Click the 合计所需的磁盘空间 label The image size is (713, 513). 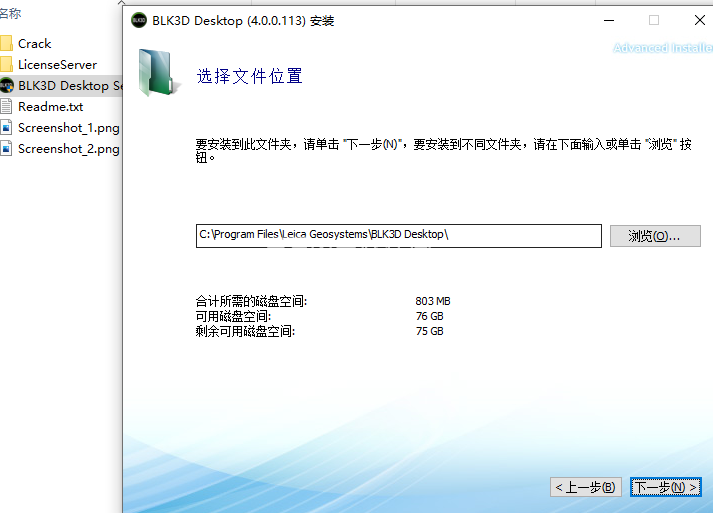(x=251, y=301)
